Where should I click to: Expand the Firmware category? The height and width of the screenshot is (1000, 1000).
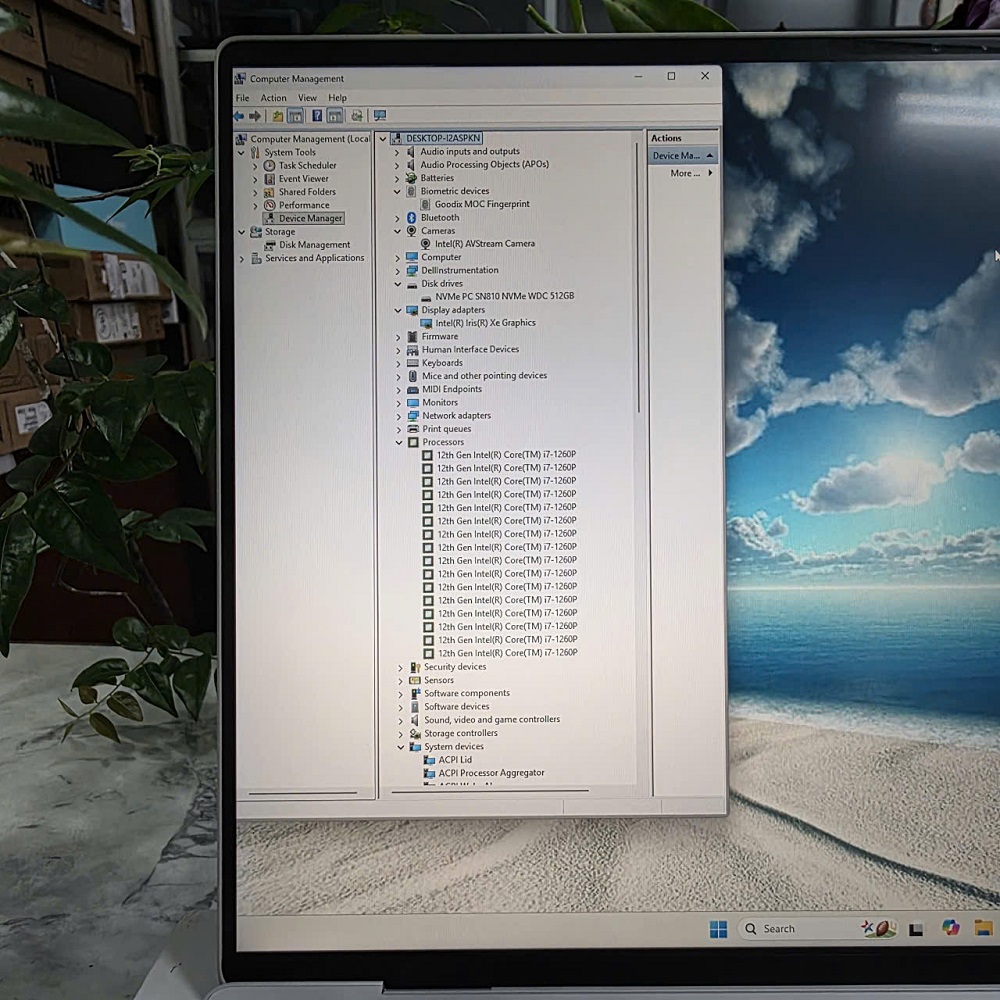tap(398, 337)
